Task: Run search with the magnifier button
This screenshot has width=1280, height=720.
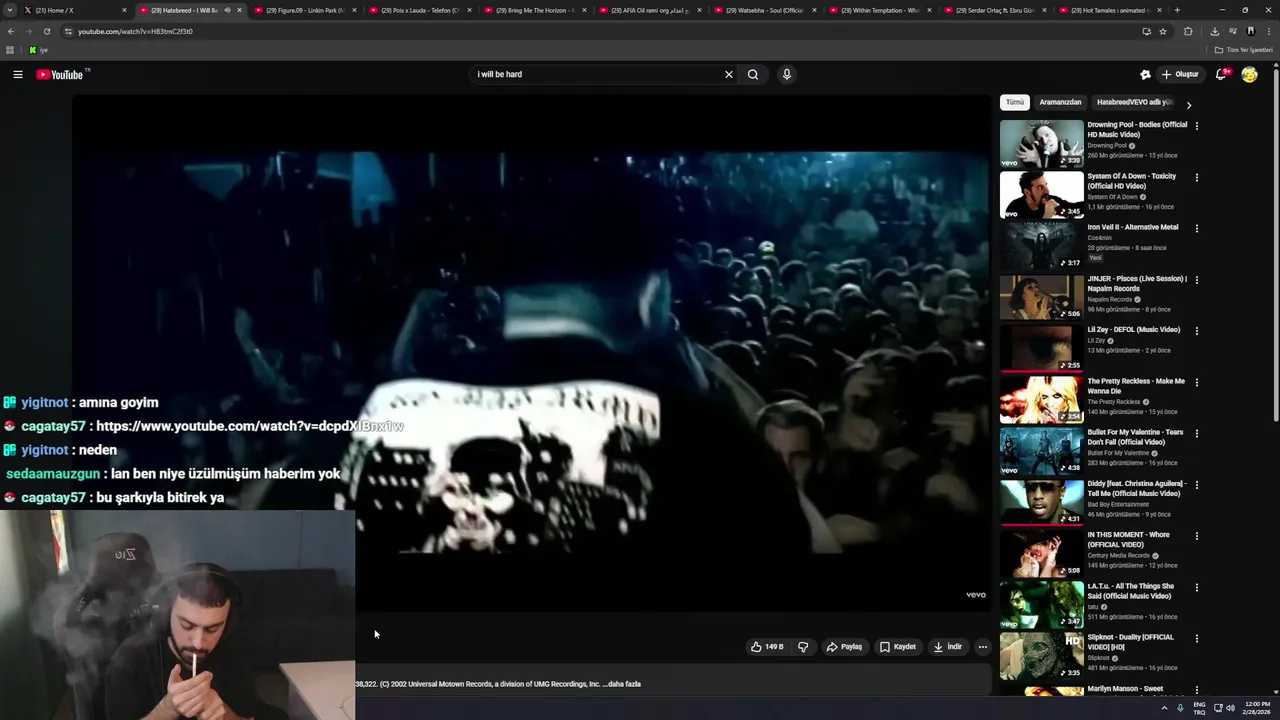Action: coord(753,74)
